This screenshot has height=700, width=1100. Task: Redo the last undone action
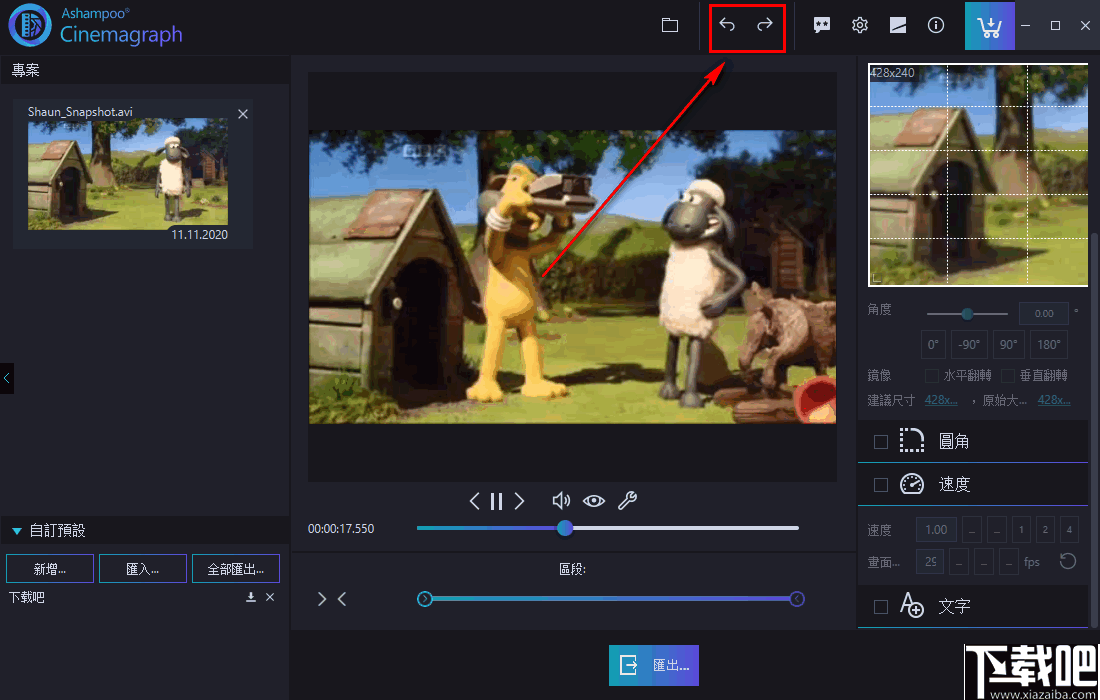point(765,25)
